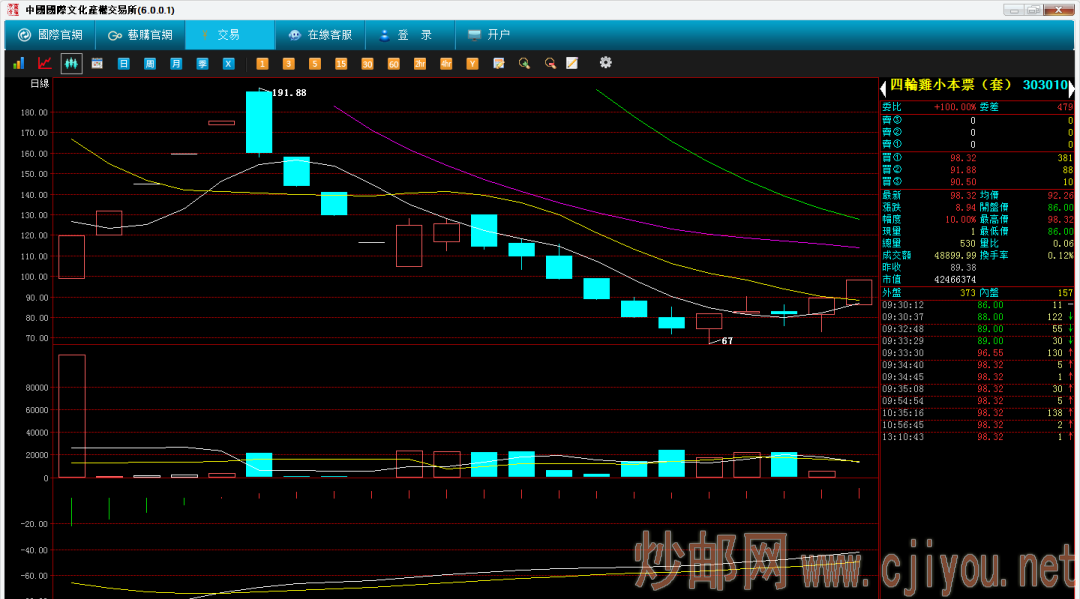This screenshot has height=599, width=1080.
Task: Select the 1-minute interval button
Action: pyautogui.click(x=263, y=63)
